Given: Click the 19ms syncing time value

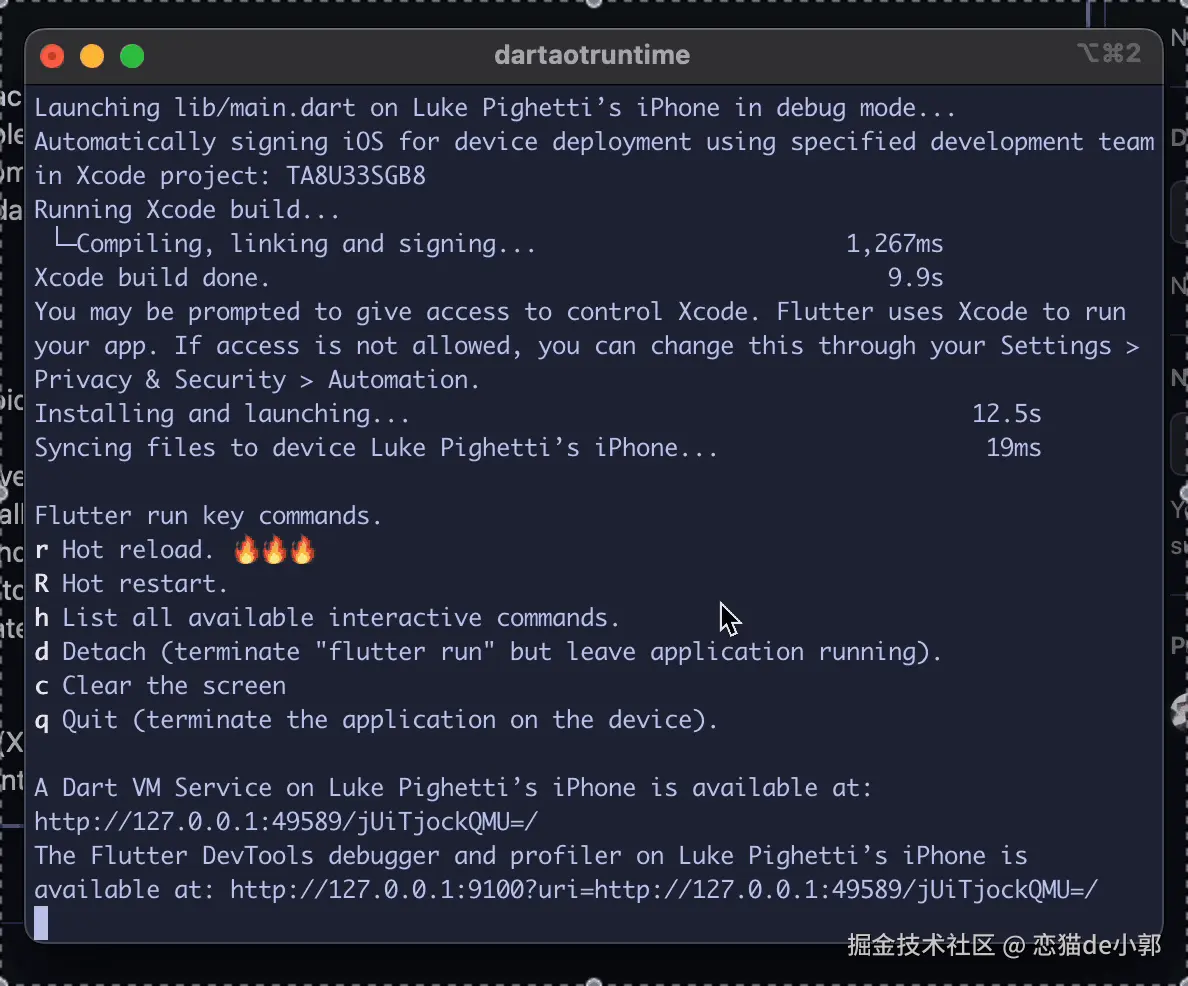Looking at the screenshot, I should tap(1013, 448).
